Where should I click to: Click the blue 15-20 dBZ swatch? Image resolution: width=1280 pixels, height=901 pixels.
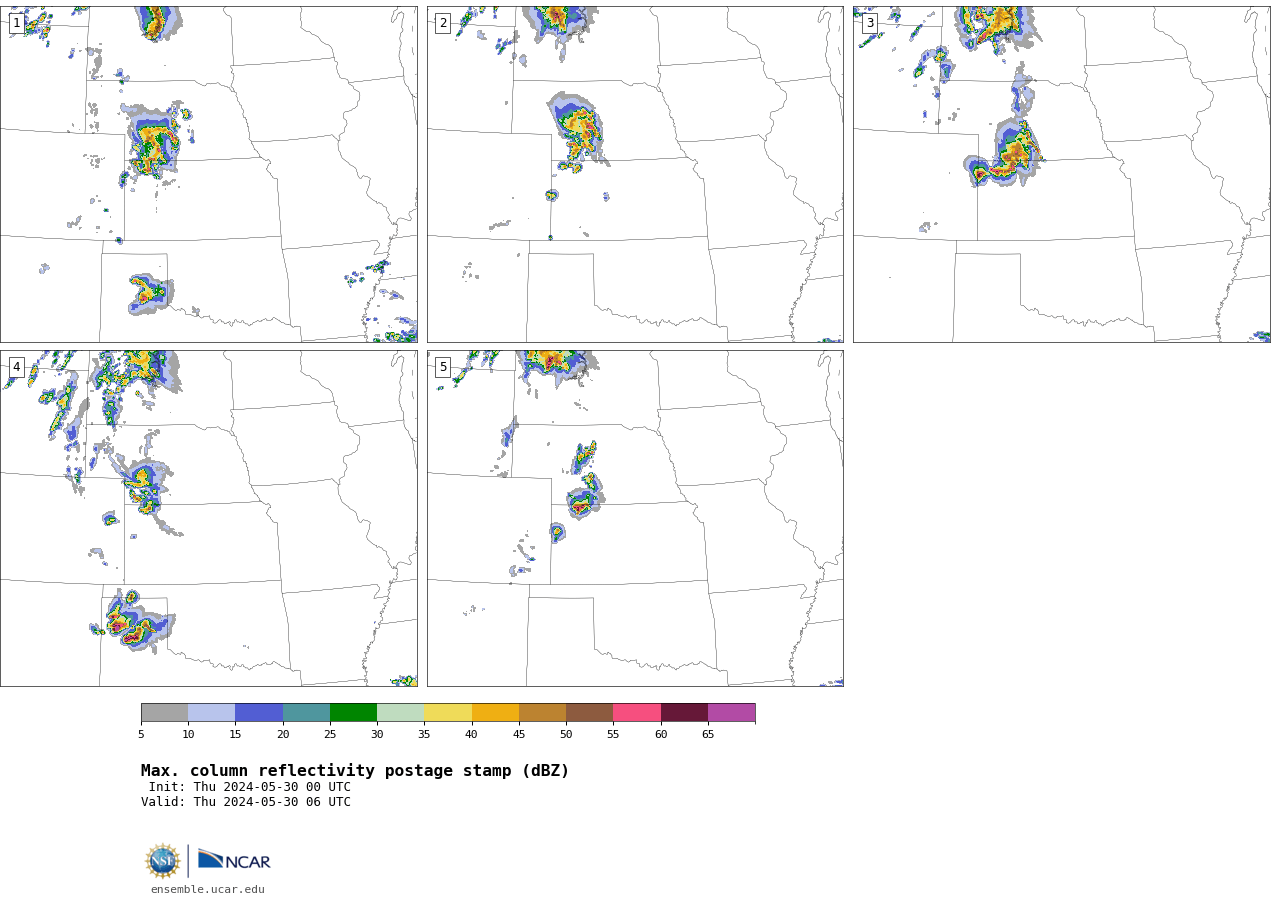pos(259,713)
